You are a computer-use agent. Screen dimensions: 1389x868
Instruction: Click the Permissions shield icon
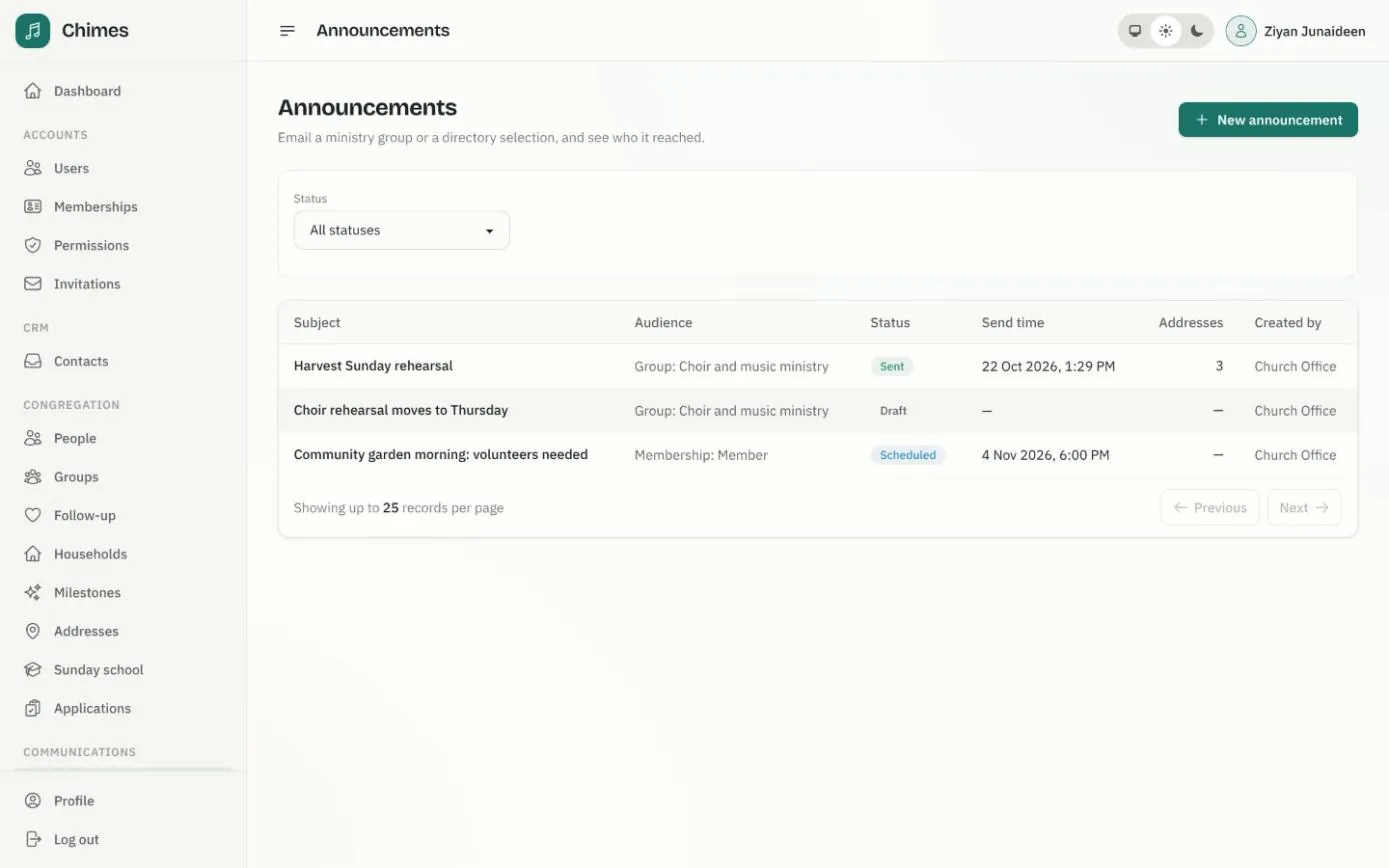(x=33, y=245)
